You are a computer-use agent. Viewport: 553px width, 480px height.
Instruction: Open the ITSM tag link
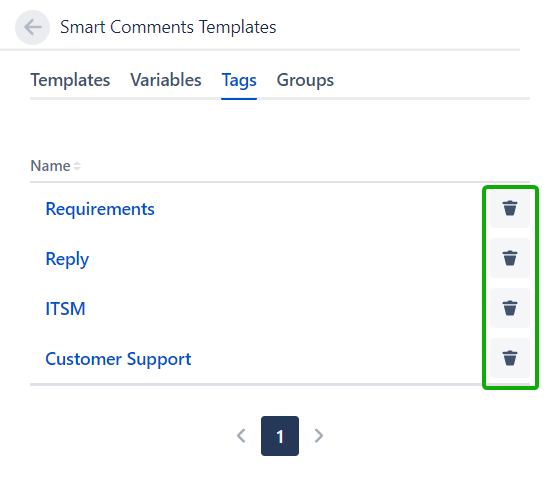(65, 309)
